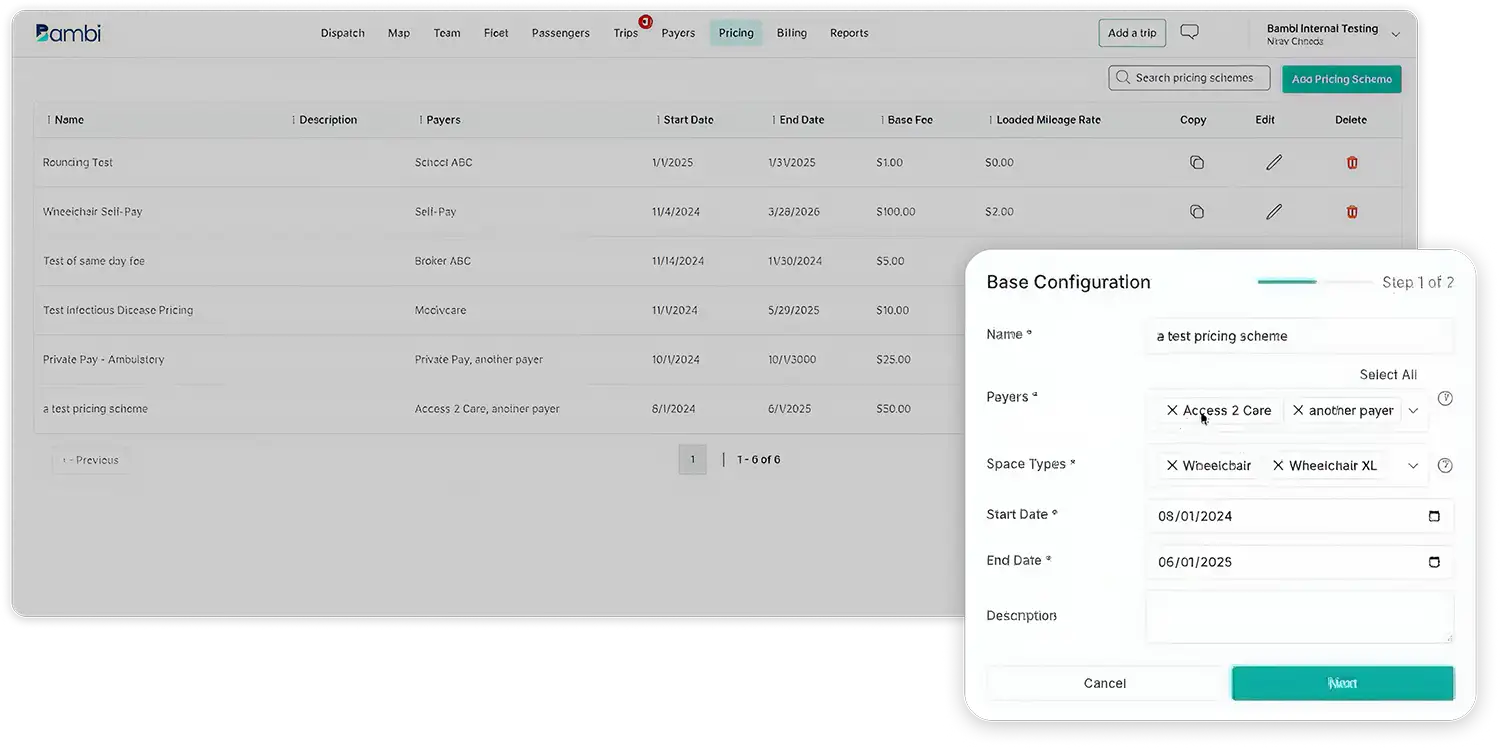
Task: Click the Add a trip button
Action: pyautogui.click(x=1132, y=33)
